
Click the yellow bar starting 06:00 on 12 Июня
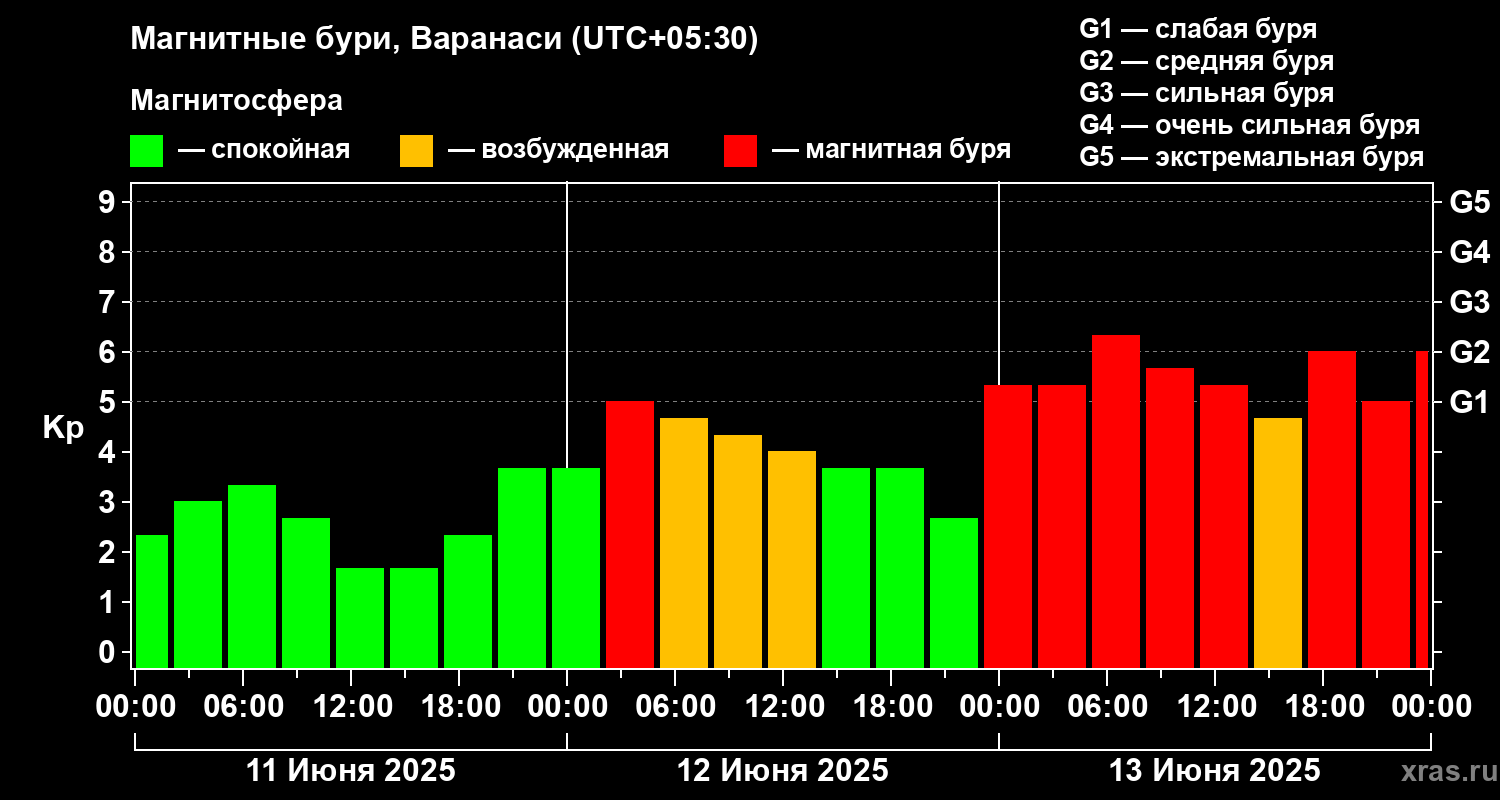[x=684, y=542]
